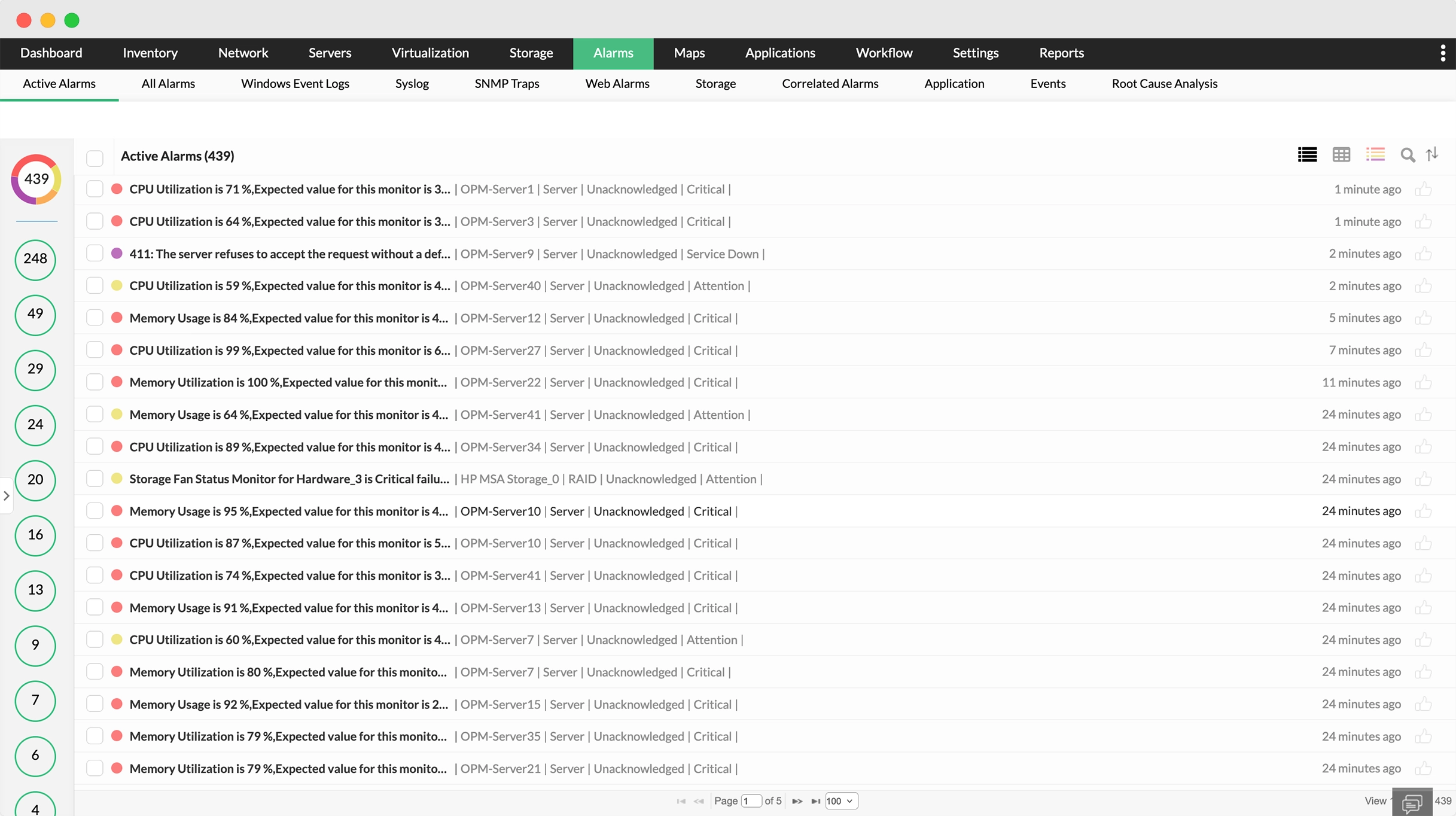Open the alarm search magnifier icon

(1408, 156)
